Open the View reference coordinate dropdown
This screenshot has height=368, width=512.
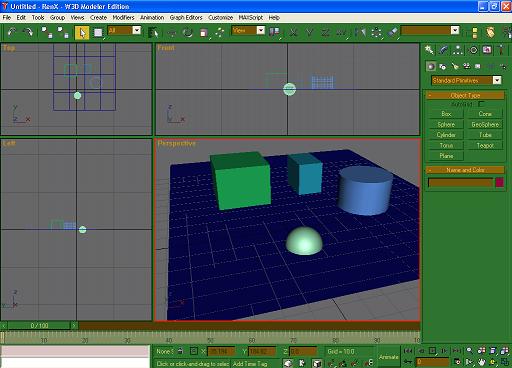click(x=248, y=31)
